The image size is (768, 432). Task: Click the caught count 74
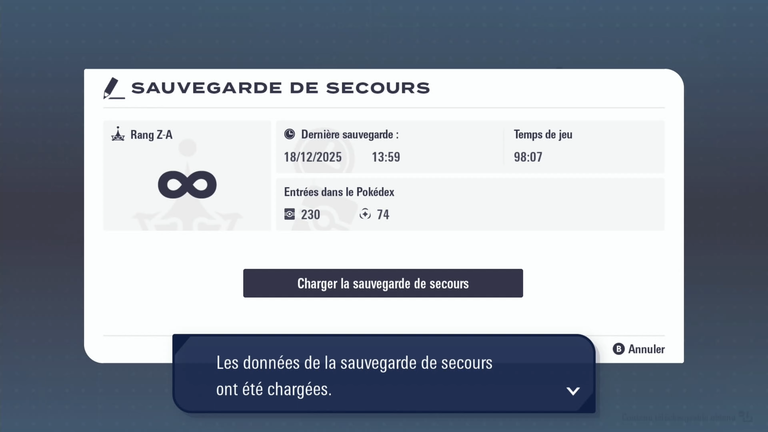pyautogui.click(x=383, y=214)
